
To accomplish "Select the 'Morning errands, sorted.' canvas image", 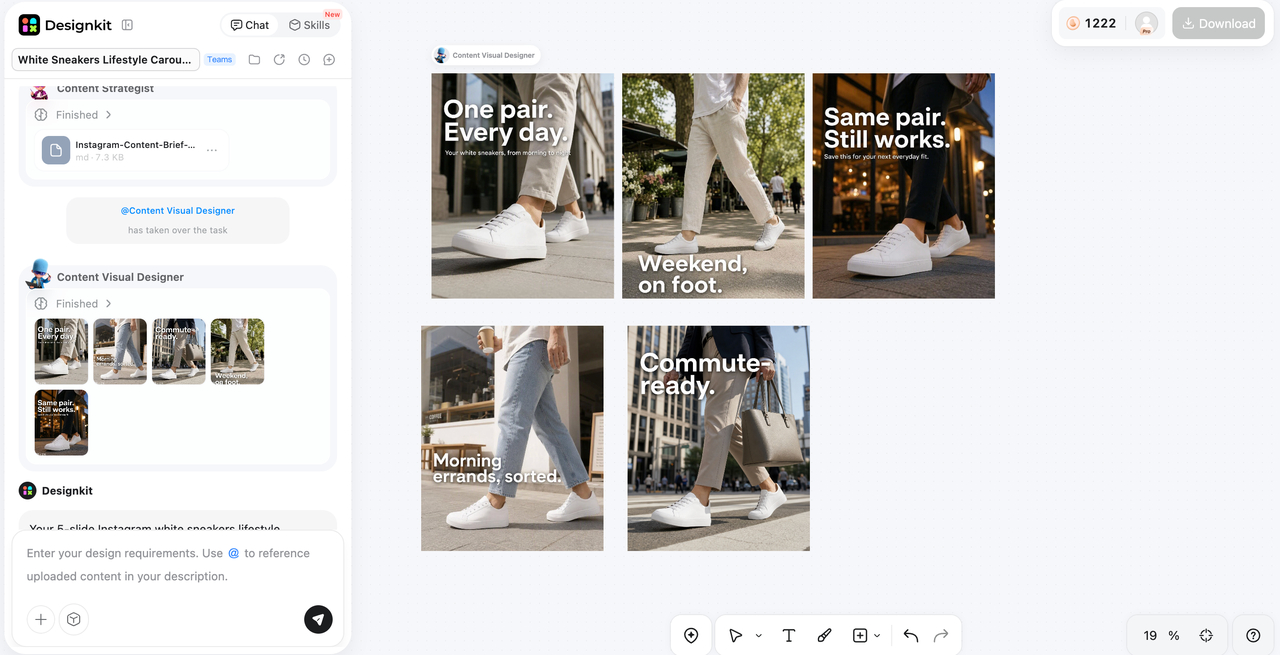I will click(512, 438).
